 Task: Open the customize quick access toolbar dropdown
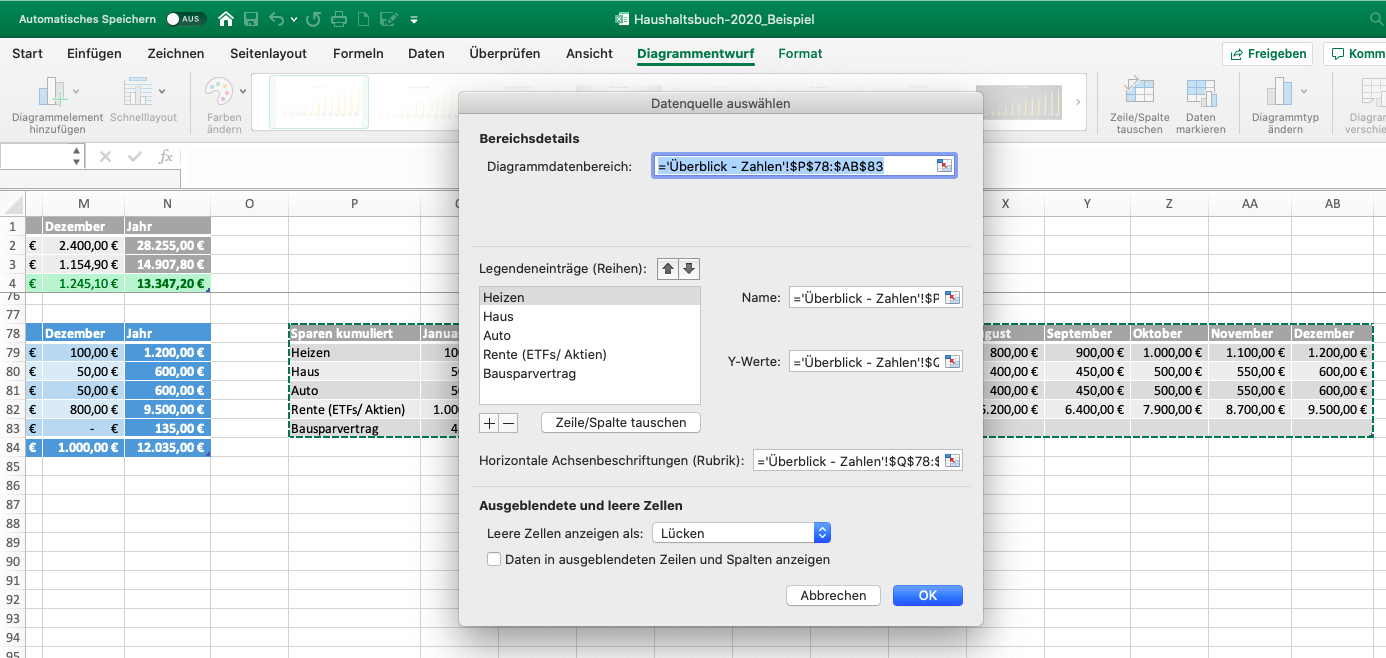coord(415,19)
